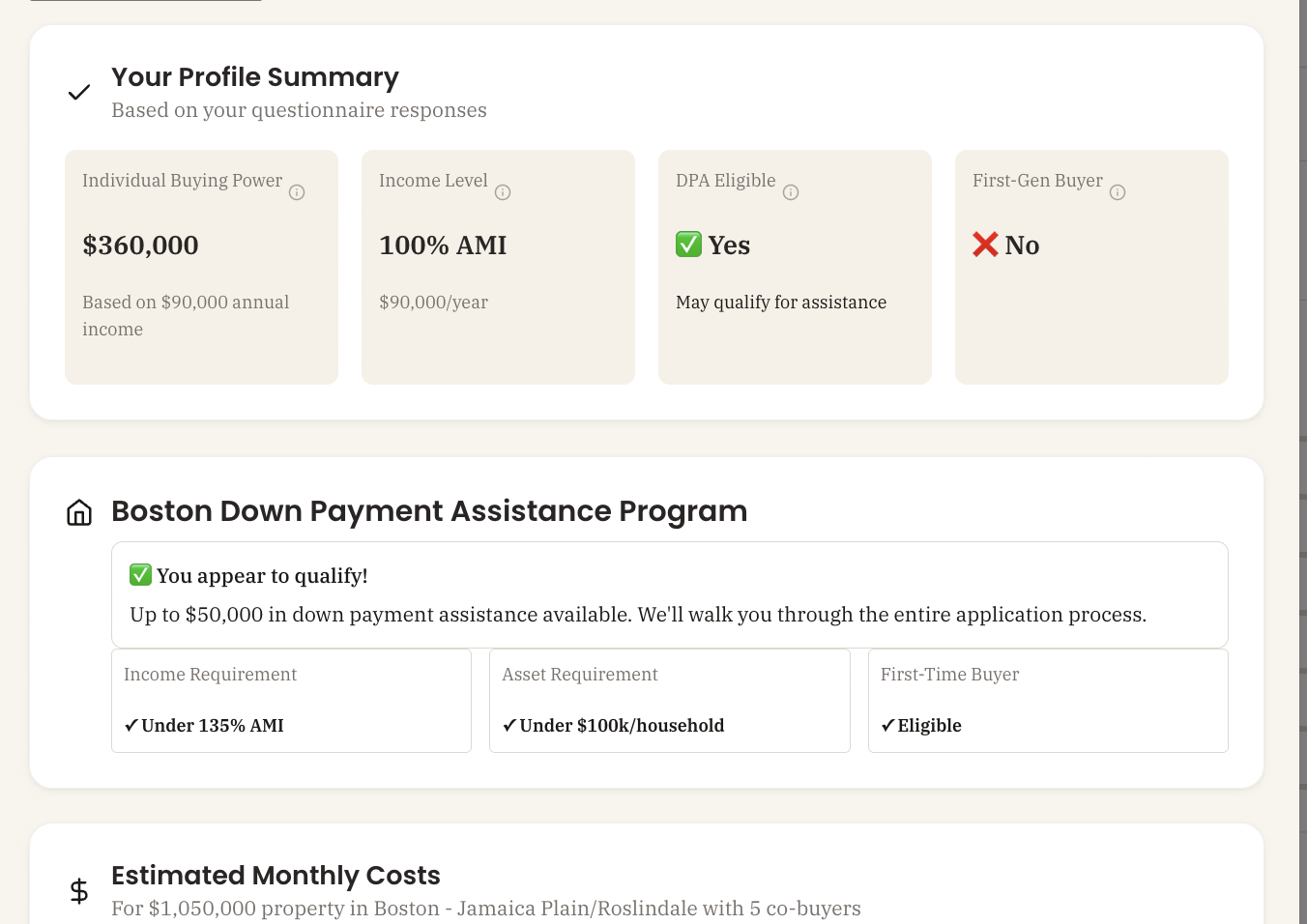This screenshot has width=1307, height=924.
Task: Expand the Asset Requirement card
Action: [x=669, y=700]
